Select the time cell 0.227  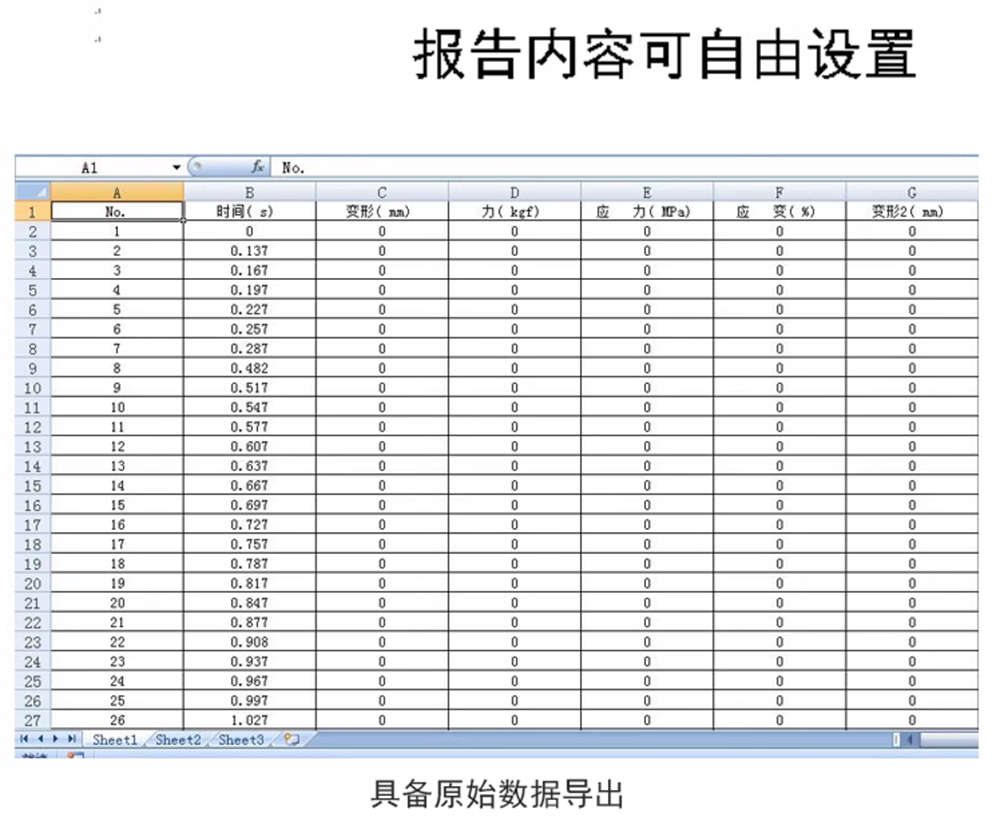click(x=249, y=310)
